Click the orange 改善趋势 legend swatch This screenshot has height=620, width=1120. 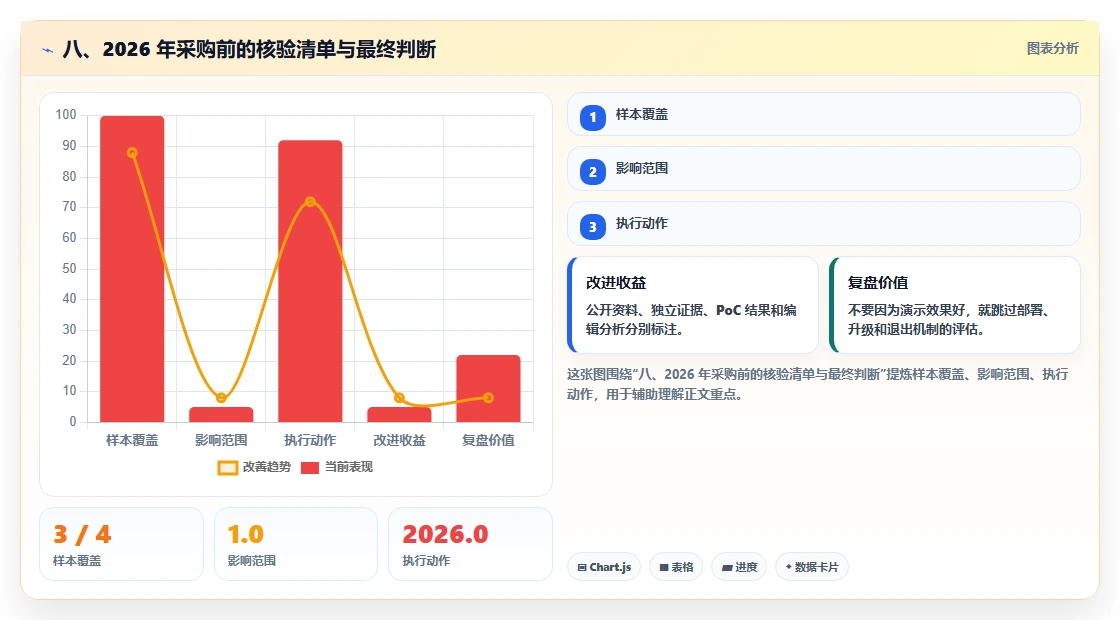(228, 468)
